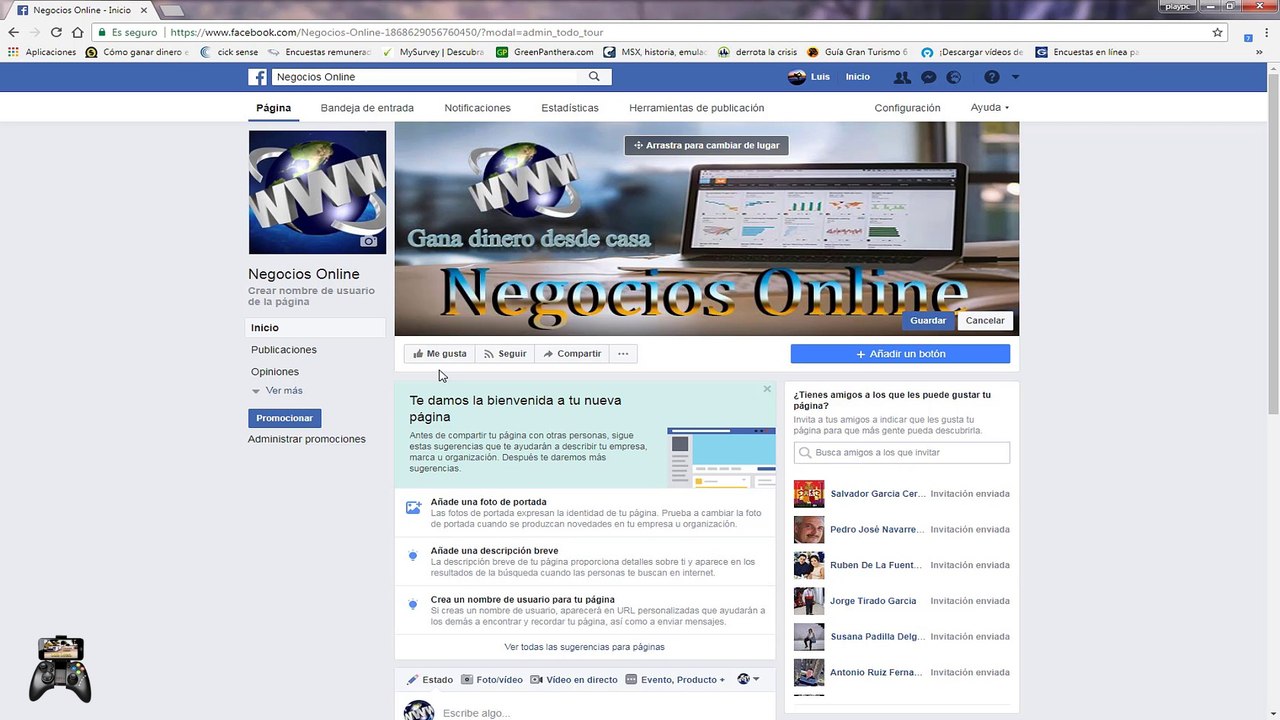
Task: Open the Estadísticas tab
Action: pos(570,108)
